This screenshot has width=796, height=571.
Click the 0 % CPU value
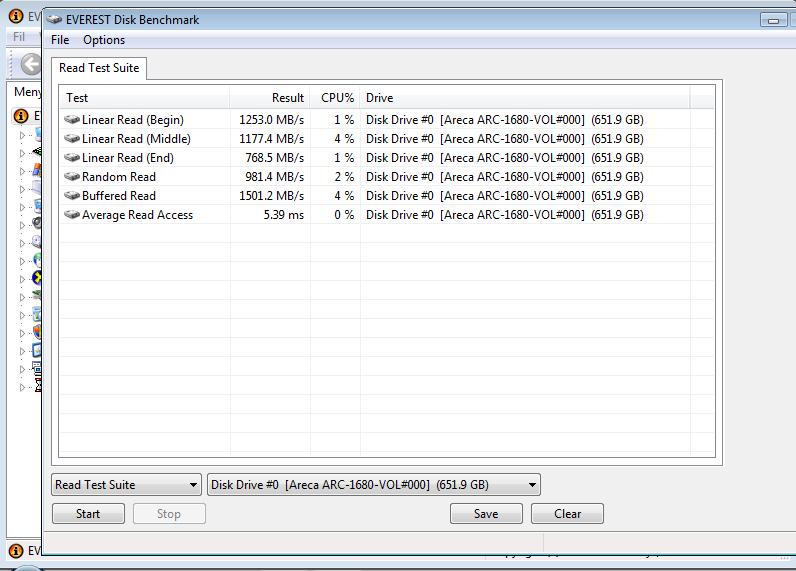(x=344, y=215)
